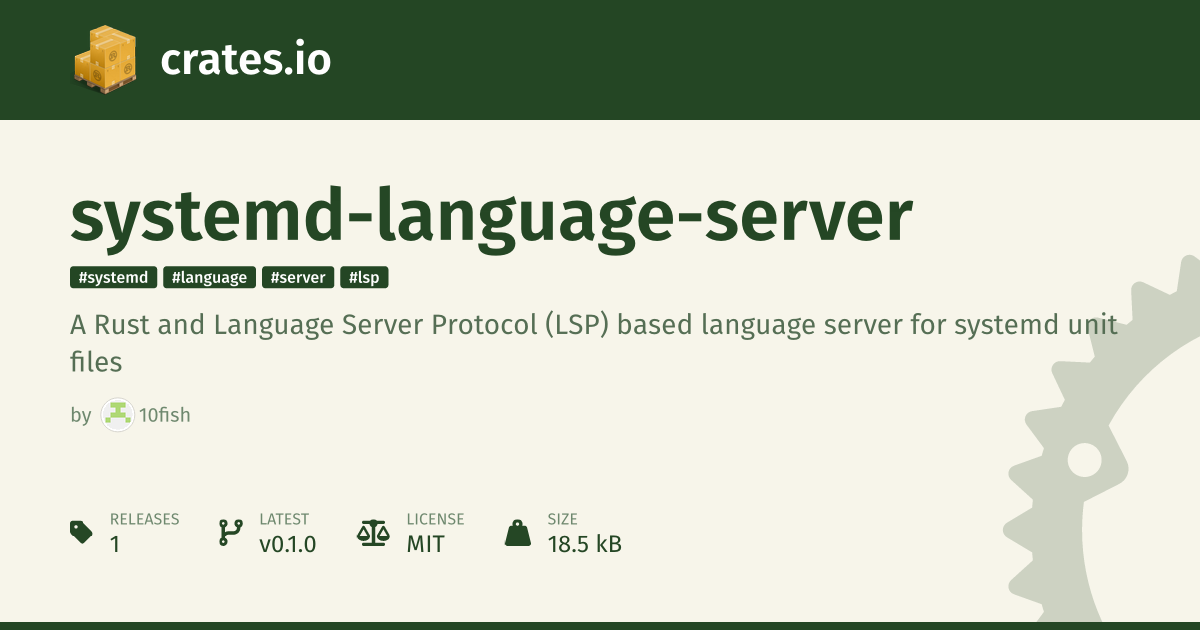Viewport: 1200px width, 630px height.
Task: Choose the #lsp keyword tag
Action: (364, 278)
